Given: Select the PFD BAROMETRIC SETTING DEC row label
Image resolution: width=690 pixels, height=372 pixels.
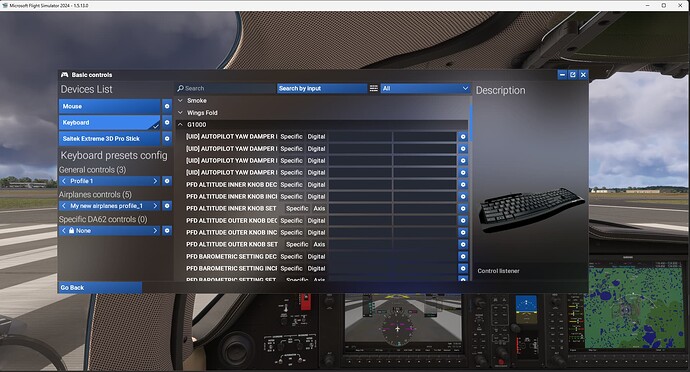Looking at the screenshot, I should click(x=231, y=256).
